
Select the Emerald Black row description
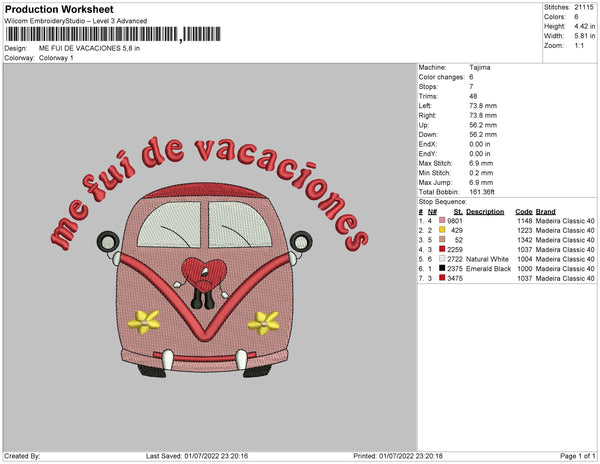[489, 268]
